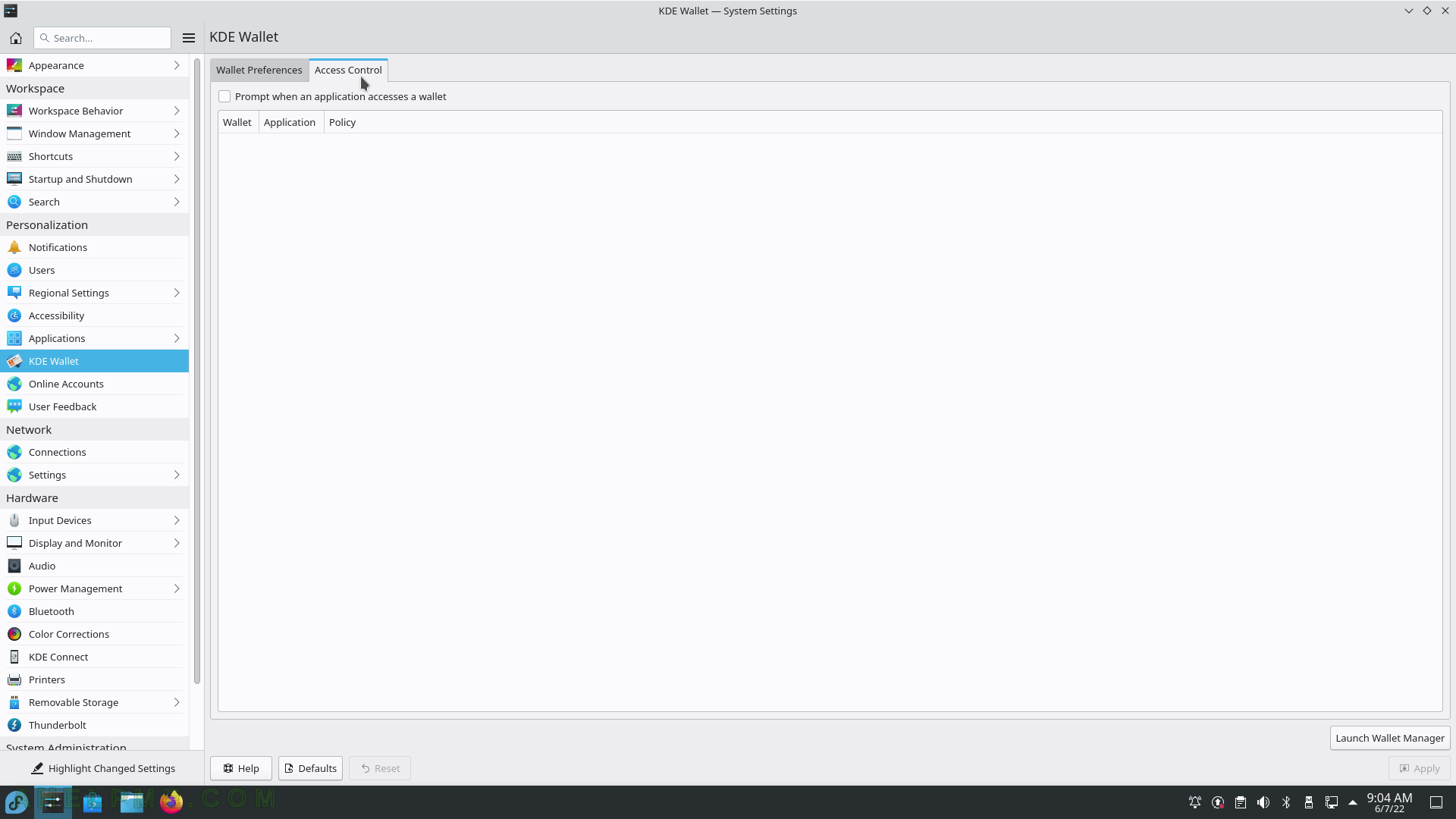This screenshot has height=819, width=1456.
Task: Click the User Feedback icon
Action: coord(14,406)
